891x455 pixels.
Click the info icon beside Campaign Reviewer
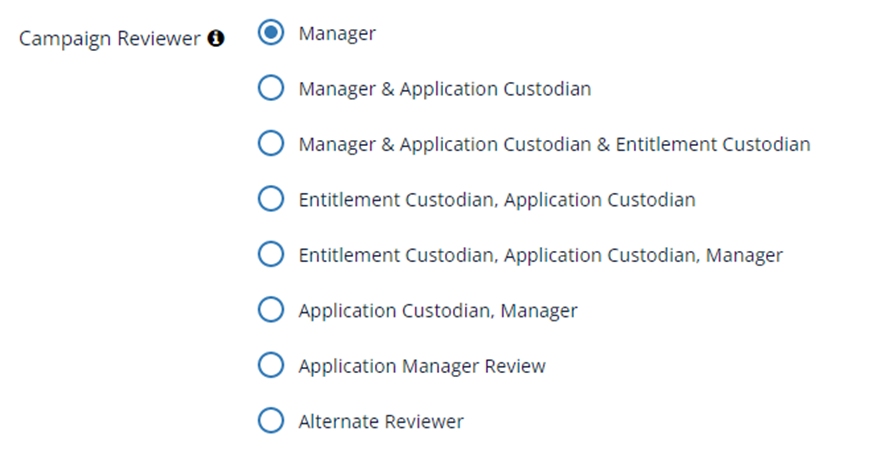tap(216, 39)
